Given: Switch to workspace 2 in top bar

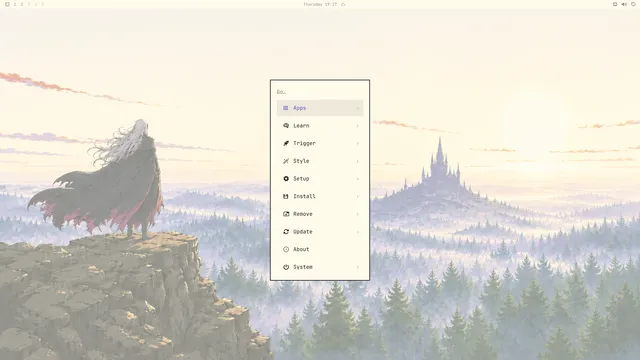Looking at the screenshot, I should point(22,4).
